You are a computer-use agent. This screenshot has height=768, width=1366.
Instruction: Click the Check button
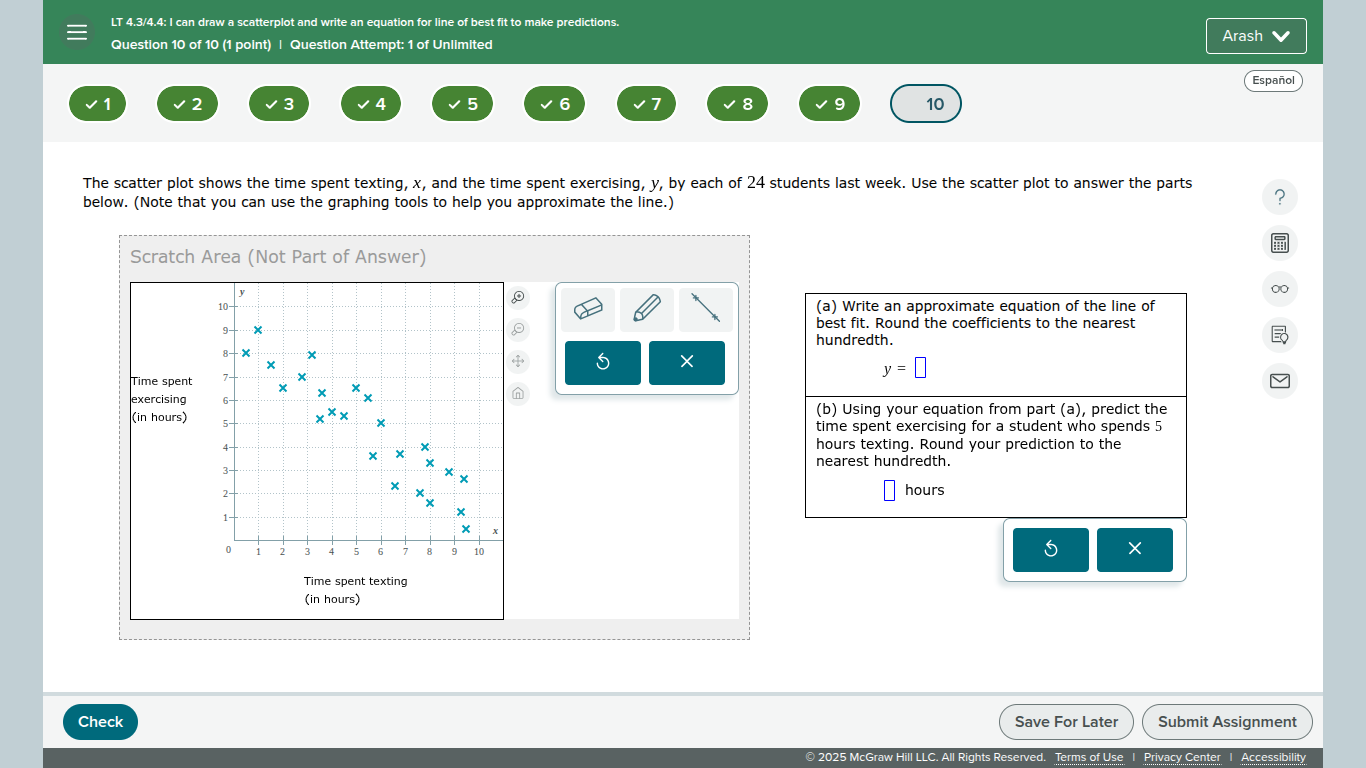[100, 721]
